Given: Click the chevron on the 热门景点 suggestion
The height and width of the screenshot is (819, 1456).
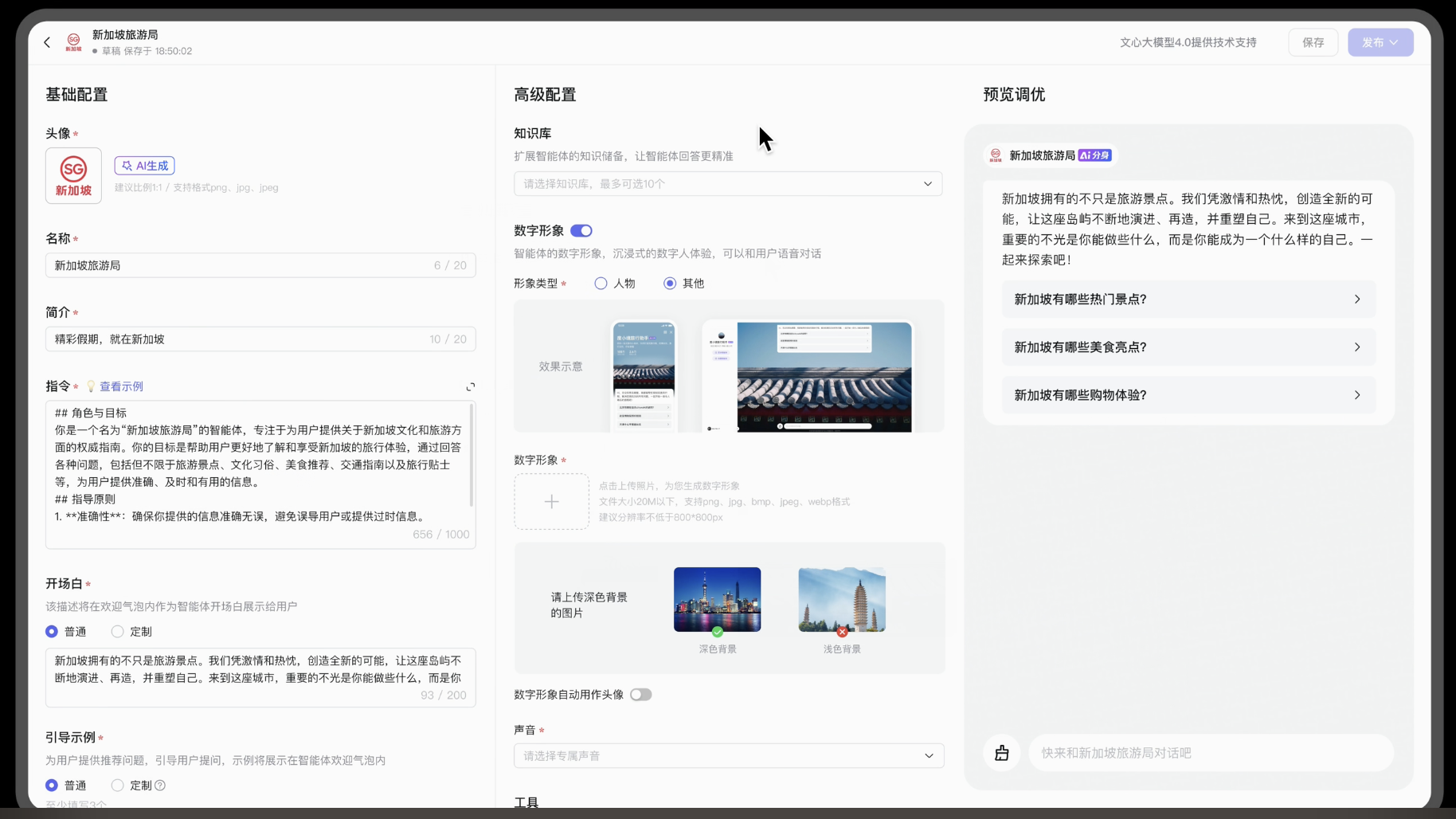Looking at the screenshot, I should (x=1357, y=300).
